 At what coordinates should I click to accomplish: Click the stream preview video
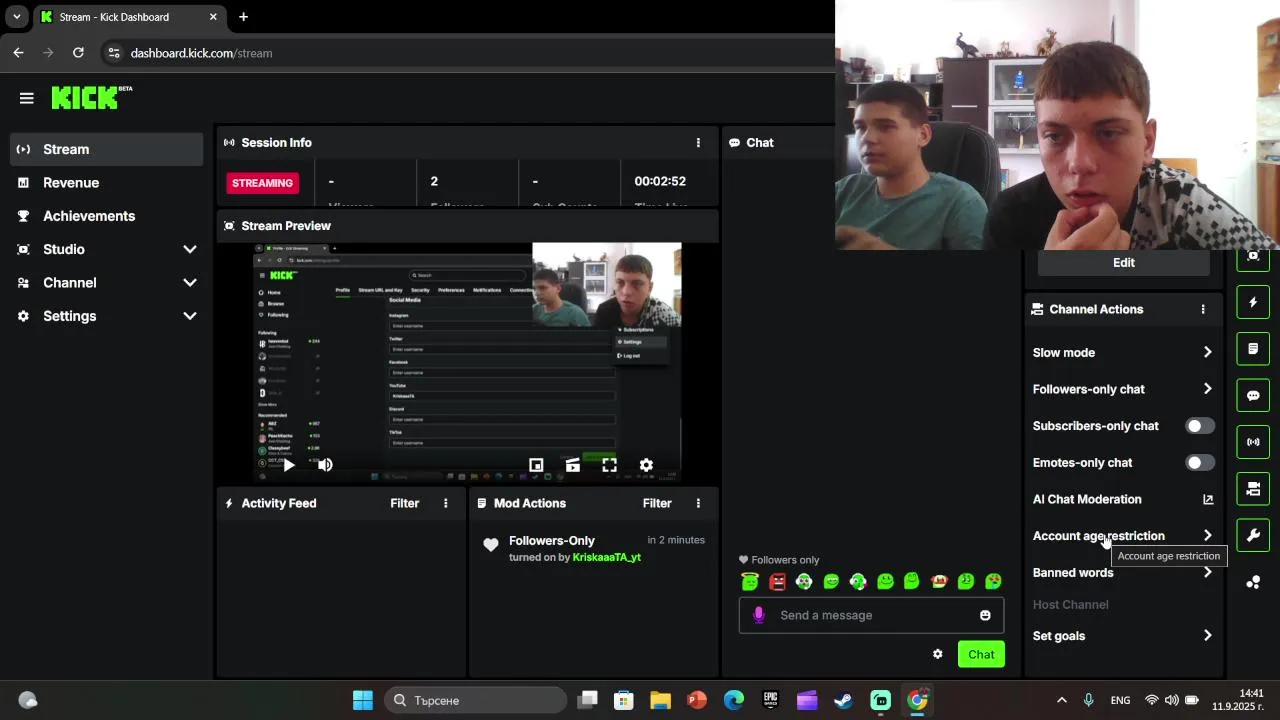(x=467, y=363)
